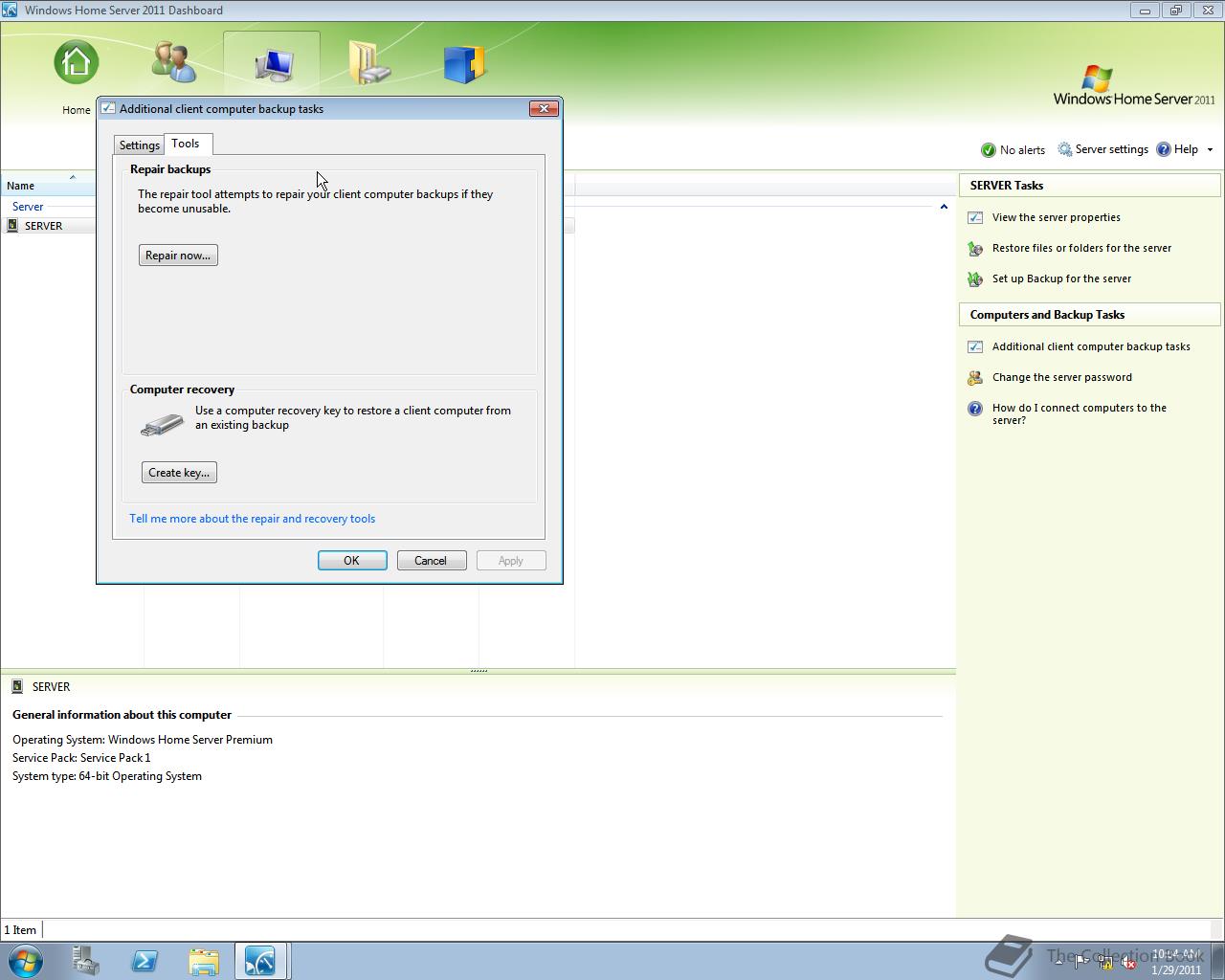Open Tell me more about repair tools link
This screenshot has height=980, width=1225.
tap(253, 519)
